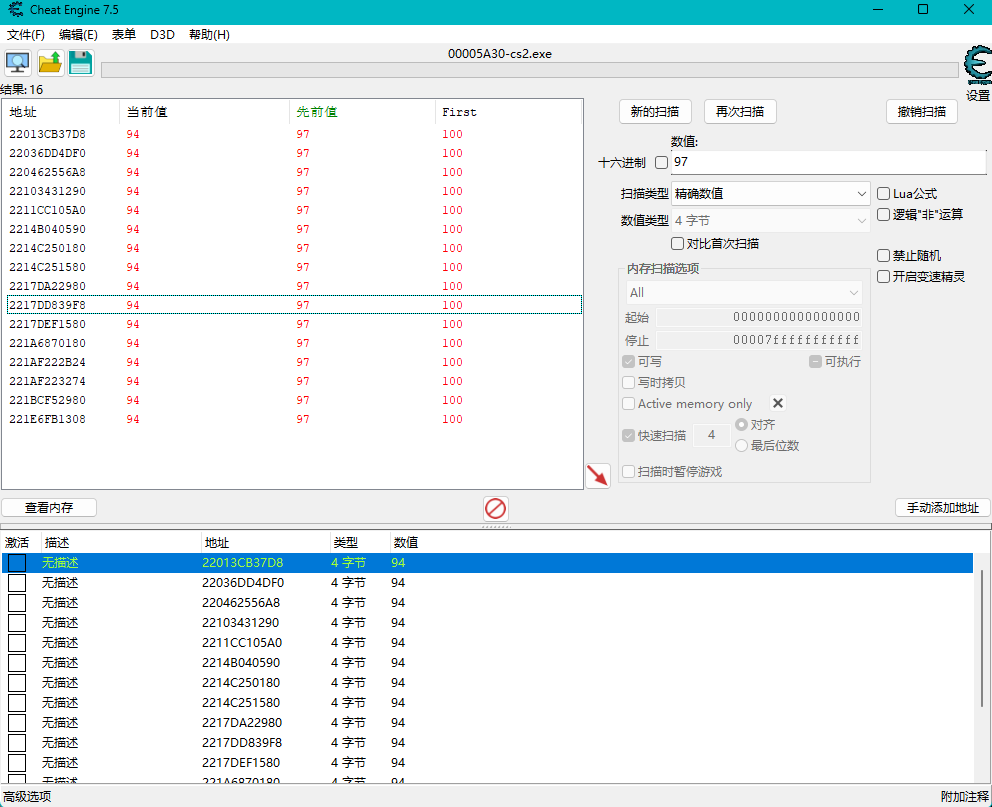Click the 描述 column header in address list
This screenshot has height=807, width=992.
(x=121, y=543)
